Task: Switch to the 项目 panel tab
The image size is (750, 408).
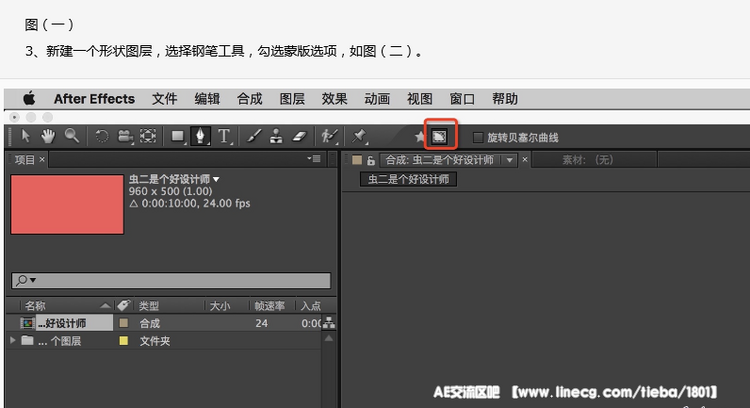Action: [24, 160]
